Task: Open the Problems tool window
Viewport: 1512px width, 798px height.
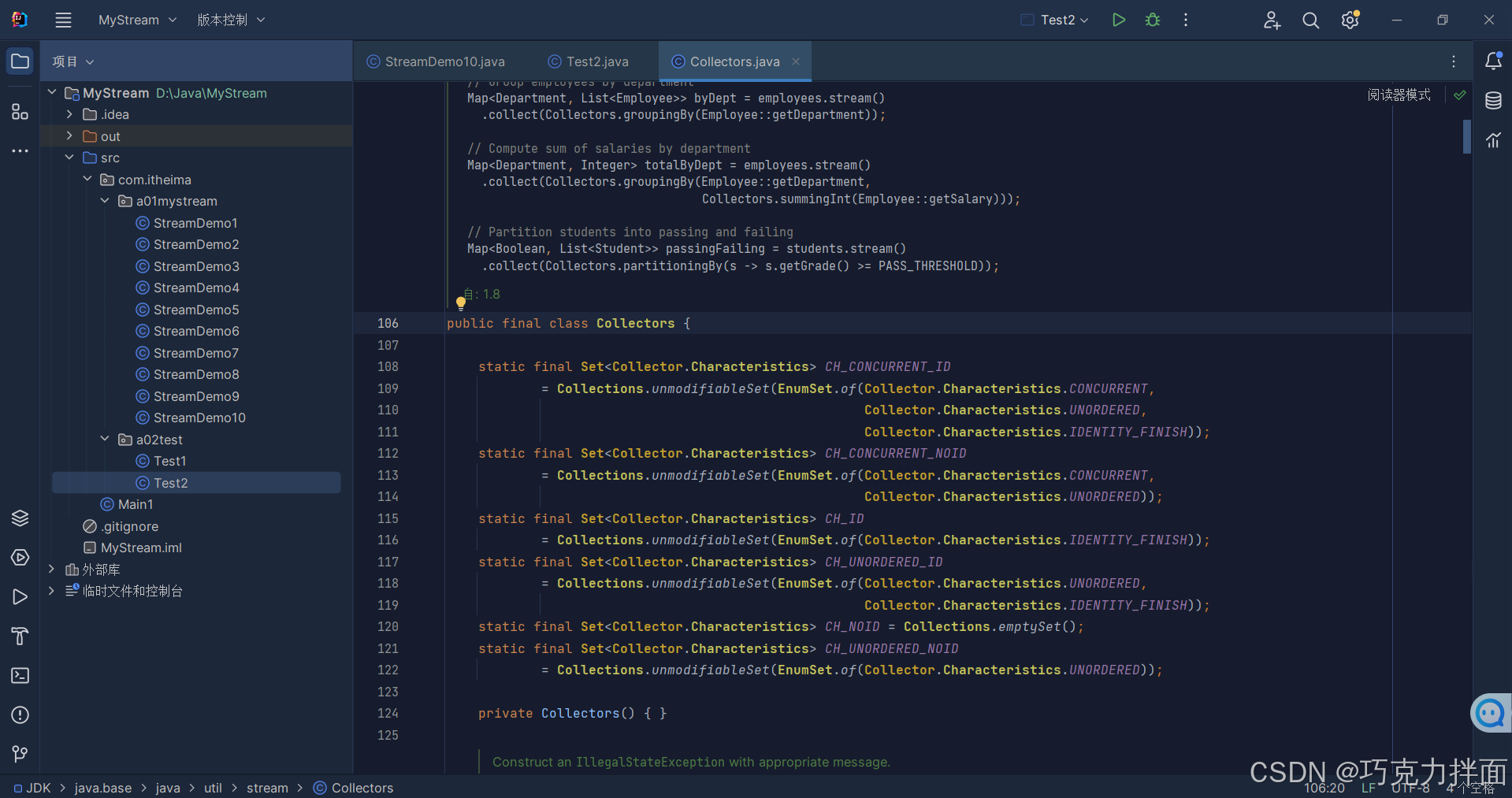Action: coord(20,715)
